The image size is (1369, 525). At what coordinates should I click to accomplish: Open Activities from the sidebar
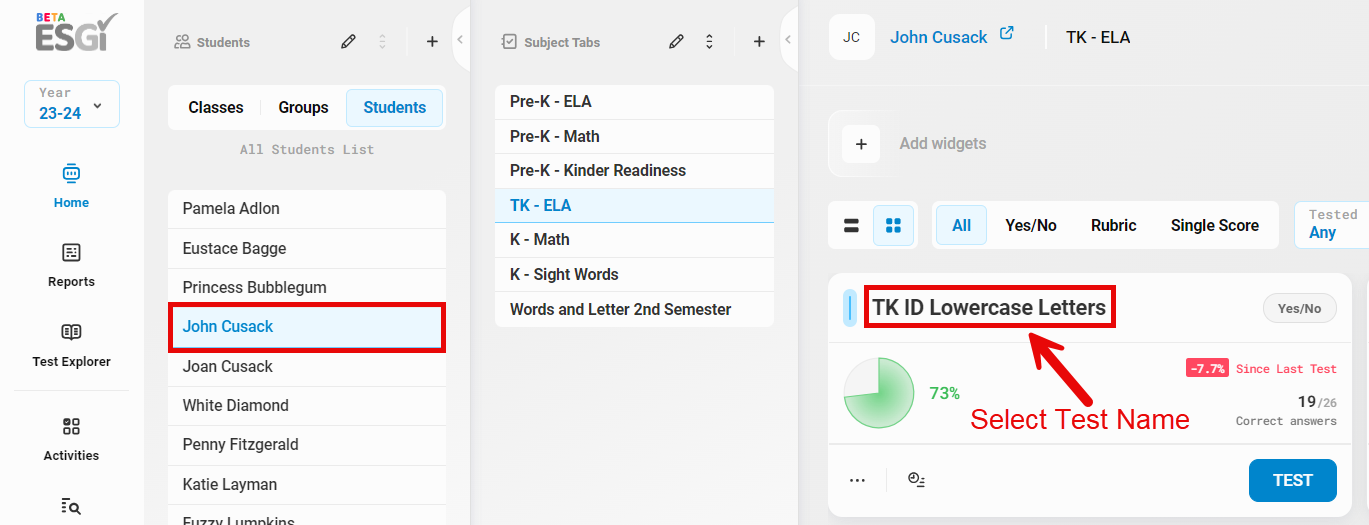[x=71, y=439]
